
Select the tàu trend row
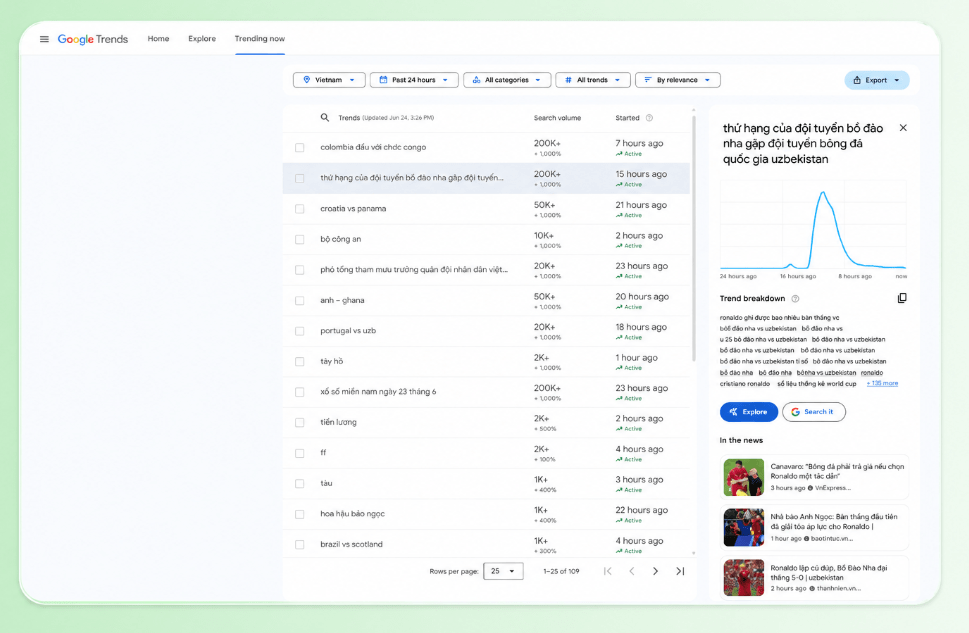(x=486, y=483)
